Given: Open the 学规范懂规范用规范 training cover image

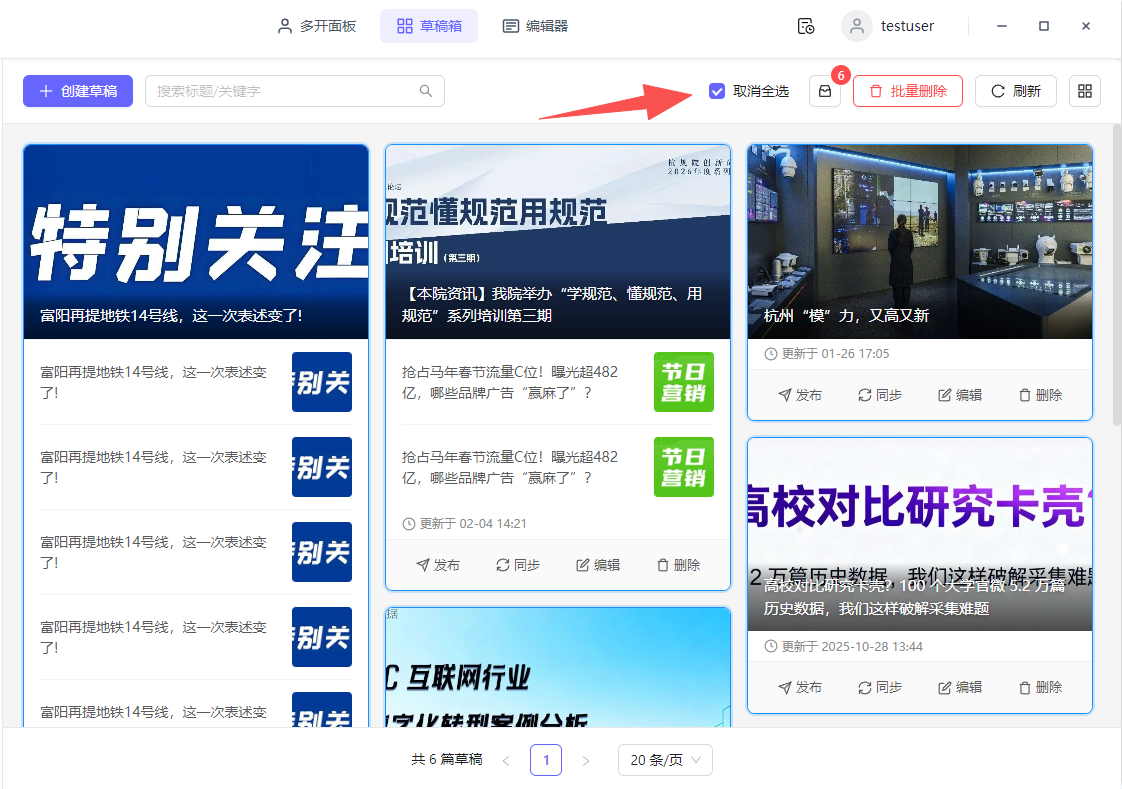Looking at the screenshot, I should 558,242.
